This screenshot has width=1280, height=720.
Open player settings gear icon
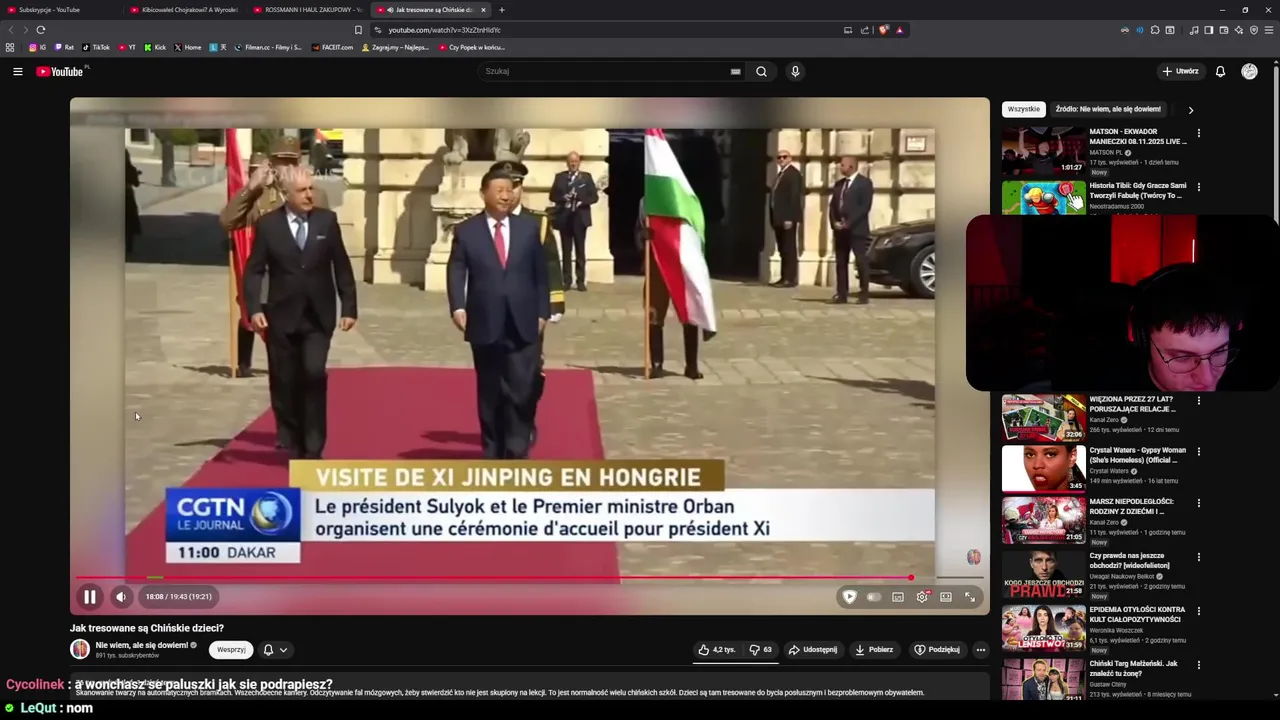point(922,597)
